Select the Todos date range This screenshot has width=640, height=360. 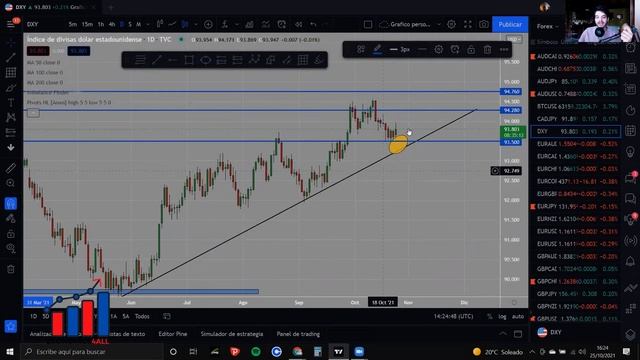click(x=142, y=316)
